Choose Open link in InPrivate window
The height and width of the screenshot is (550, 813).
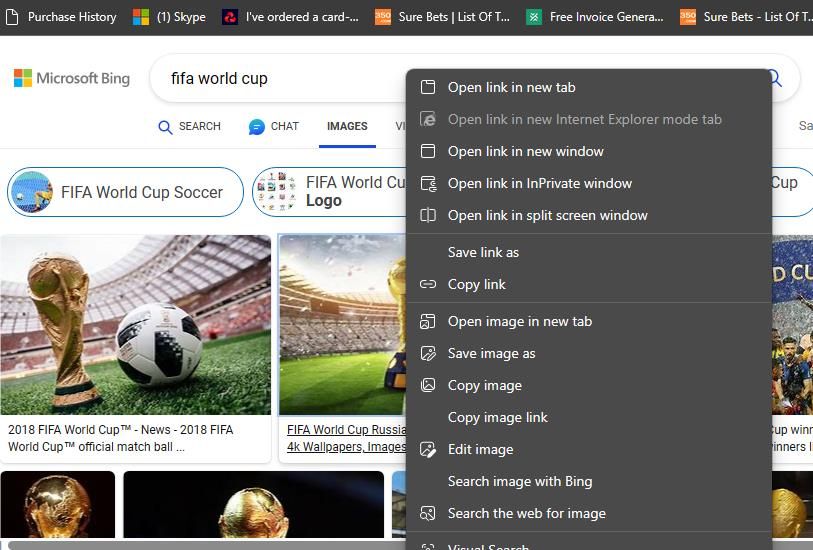pos(589,184)
